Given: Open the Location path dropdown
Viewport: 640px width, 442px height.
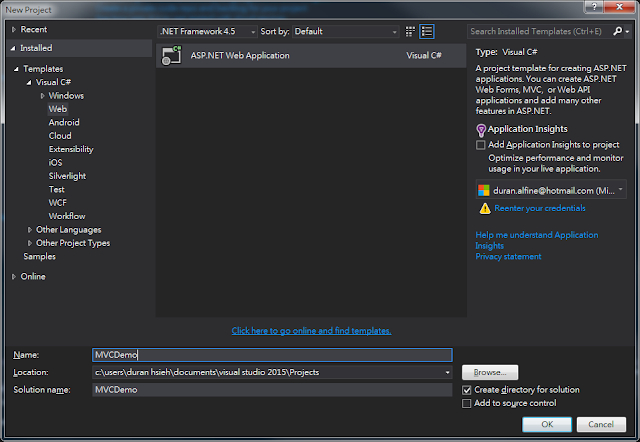Looking at the screenshot, I should pyautogui.click(x=447, y=372).
